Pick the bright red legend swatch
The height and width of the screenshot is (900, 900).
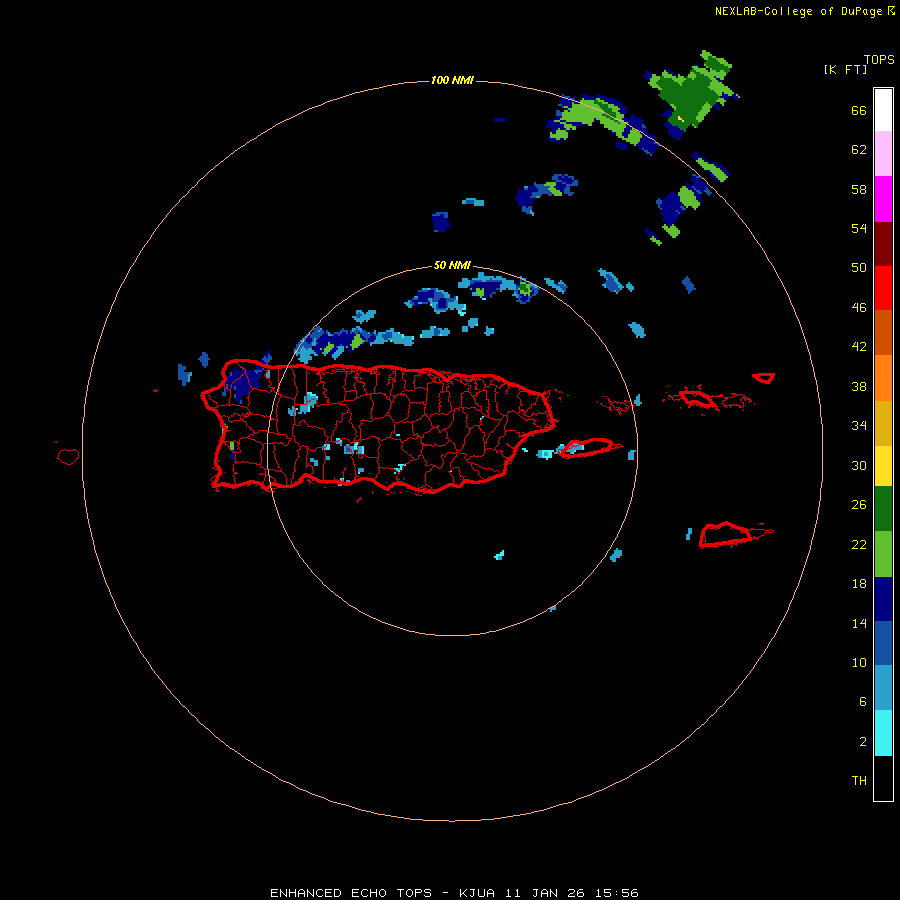pos(883,288)
